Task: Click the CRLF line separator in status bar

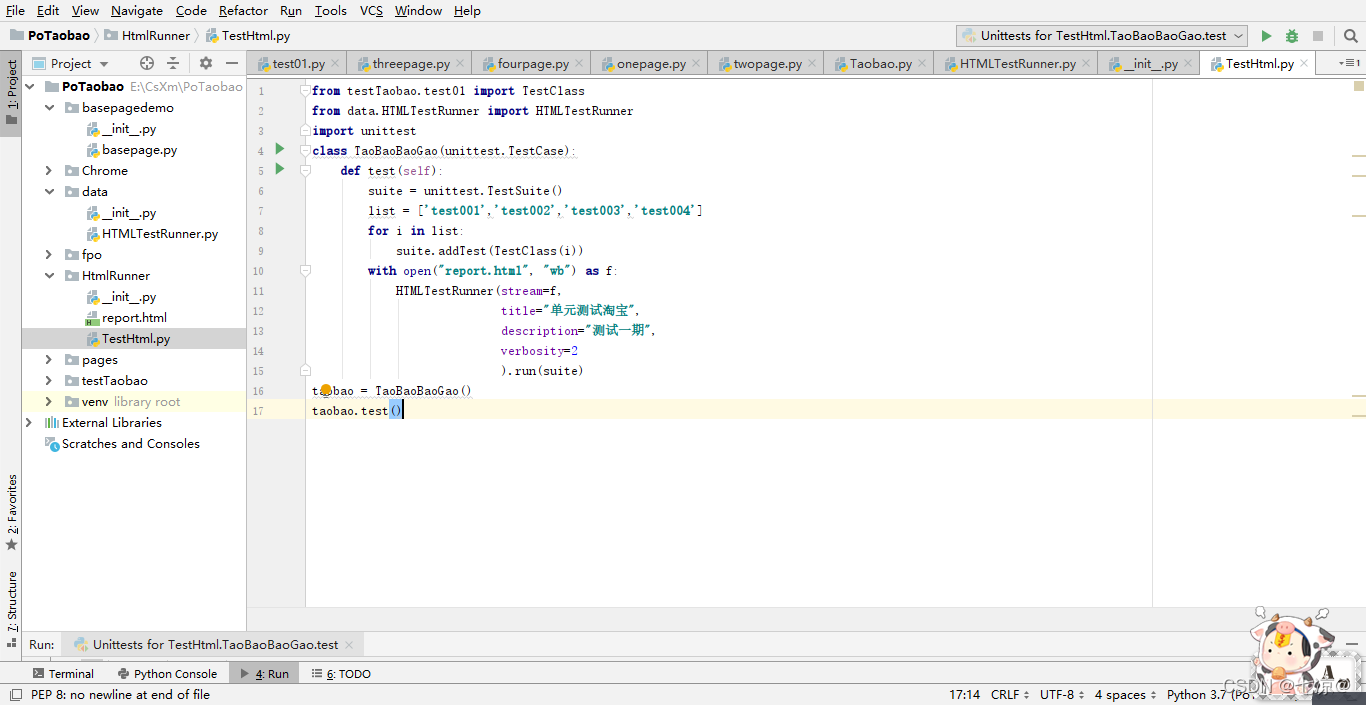Action: click(x=1010, y=695)
